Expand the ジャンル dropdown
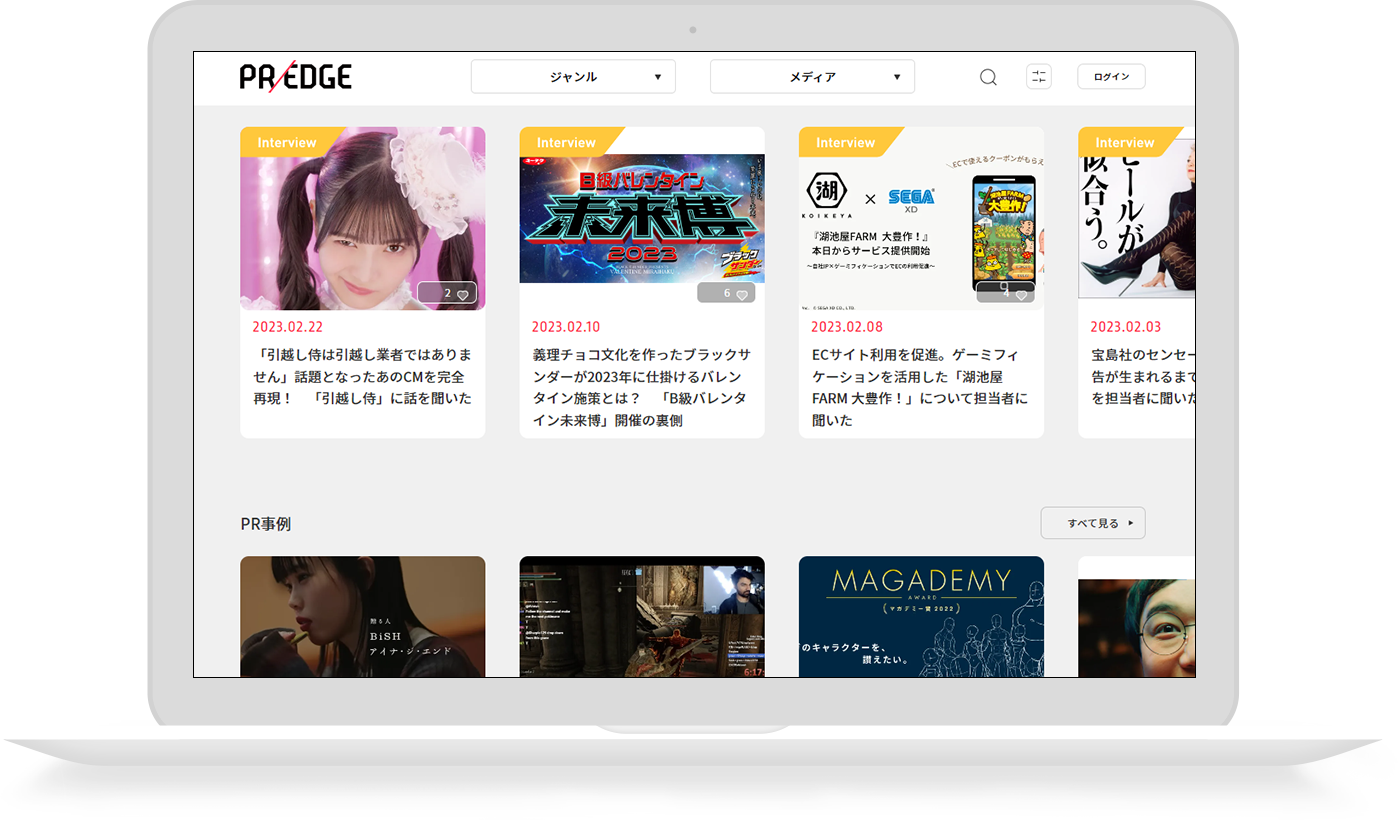The width and height of the screenshot is (1398, 820). coord(573,77)
